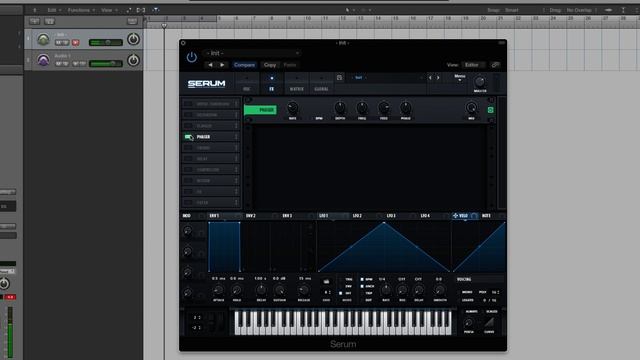
Task: Select the LFO 2 tab
Action: click(357, 216)
